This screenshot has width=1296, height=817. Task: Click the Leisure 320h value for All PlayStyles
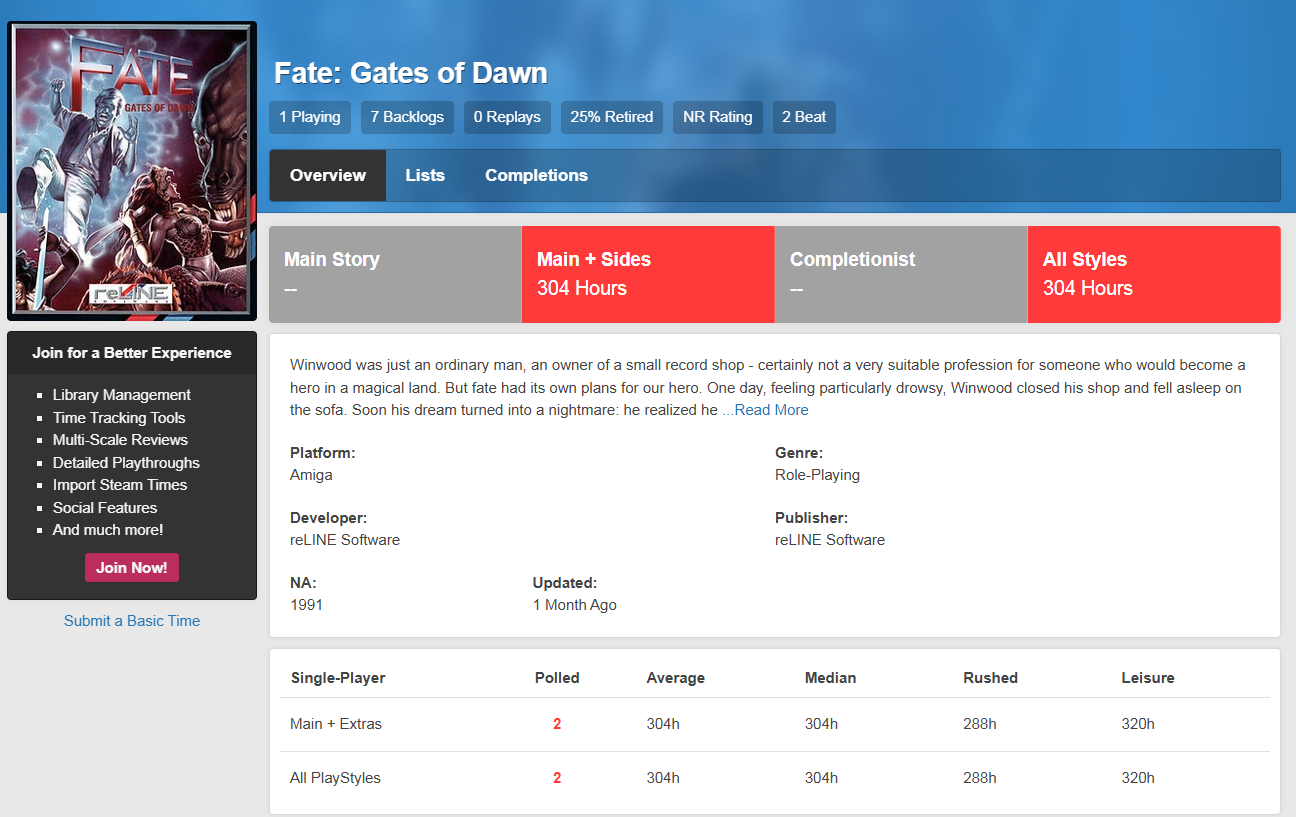pyautogui.click(x=1138, y=778)
